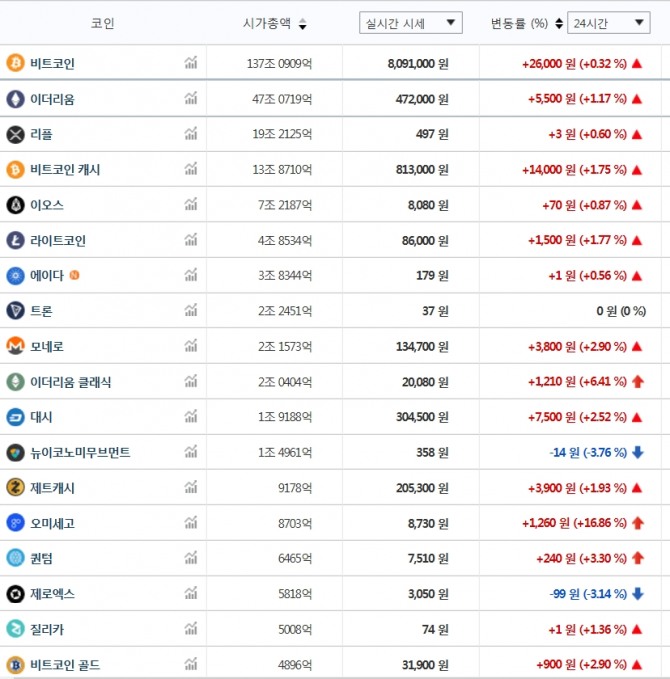Expand the 24시간 period dropdown

click(608, 23)
